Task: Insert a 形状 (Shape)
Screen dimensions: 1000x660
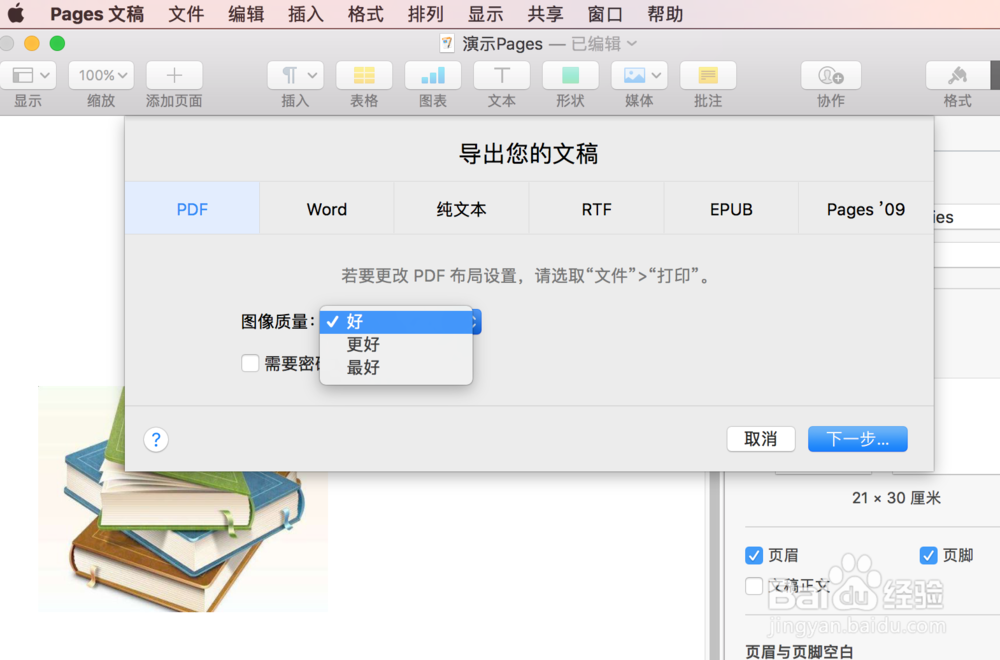Action: click(570, 75)
